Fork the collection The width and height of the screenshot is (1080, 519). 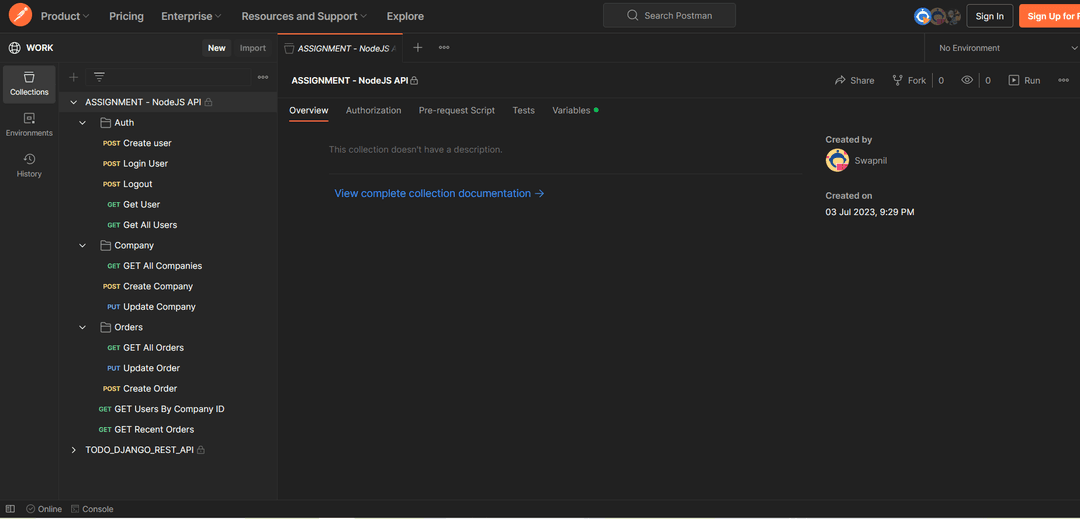(x=909, y=81)
